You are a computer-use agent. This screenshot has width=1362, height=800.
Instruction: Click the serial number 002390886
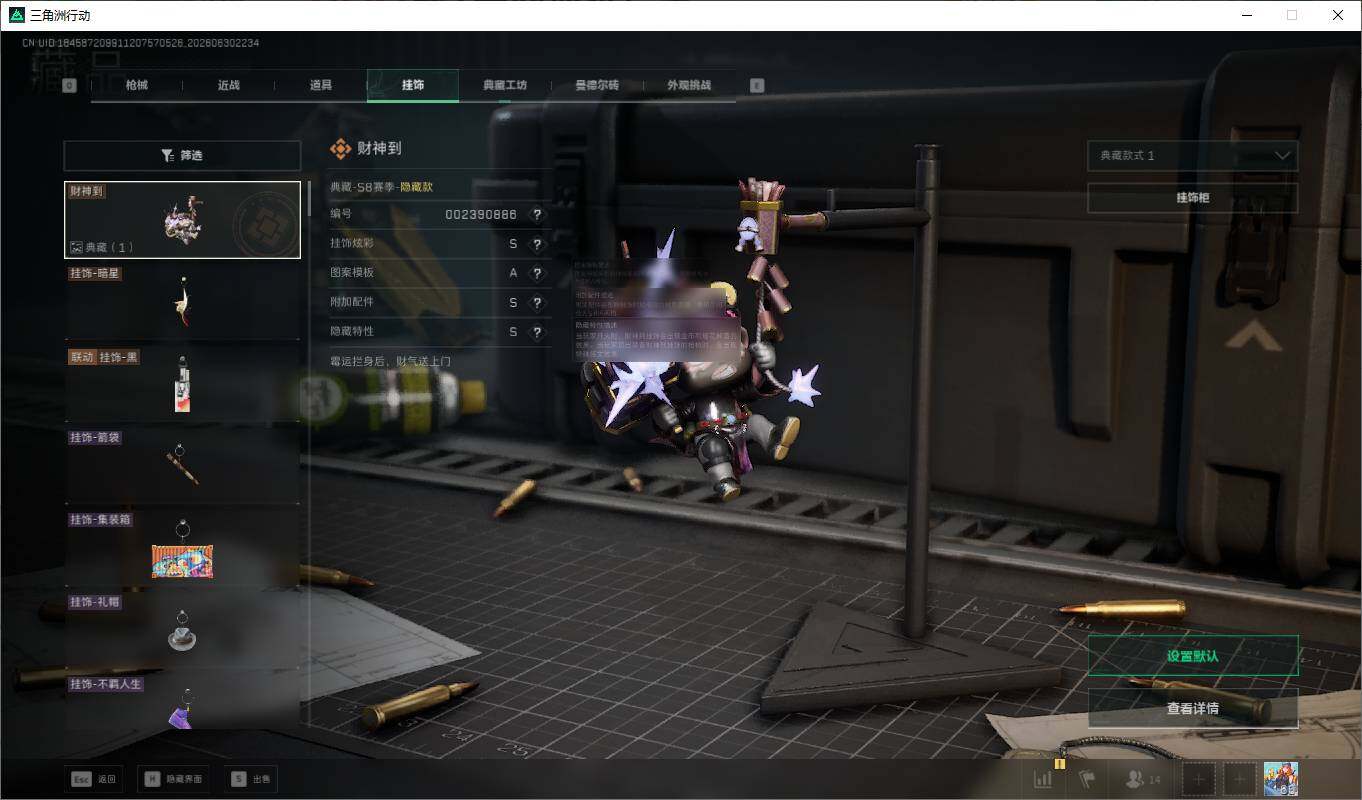click(x=481, y=215)
